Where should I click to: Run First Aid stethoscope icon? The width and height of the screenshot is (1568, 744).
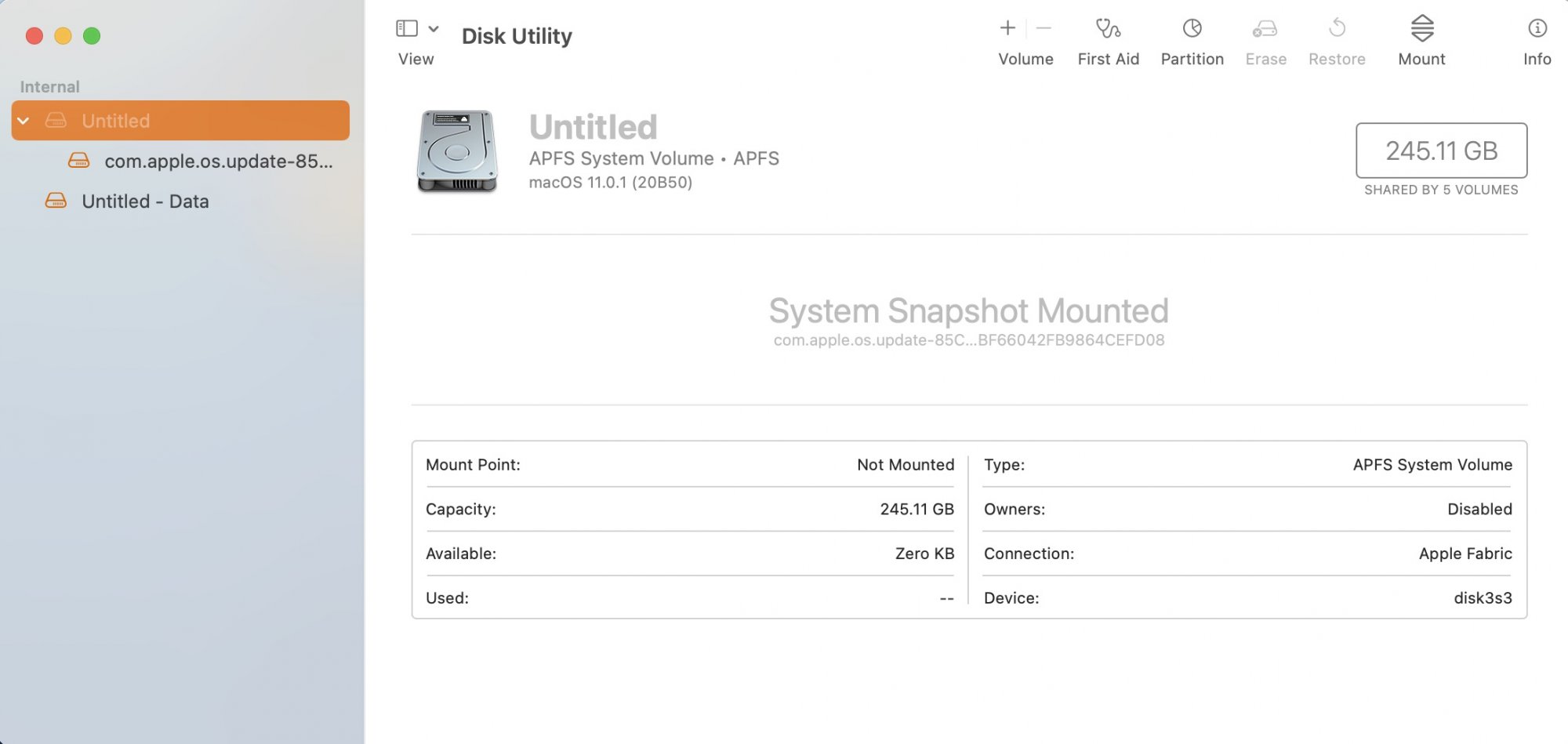point(1108,28)
